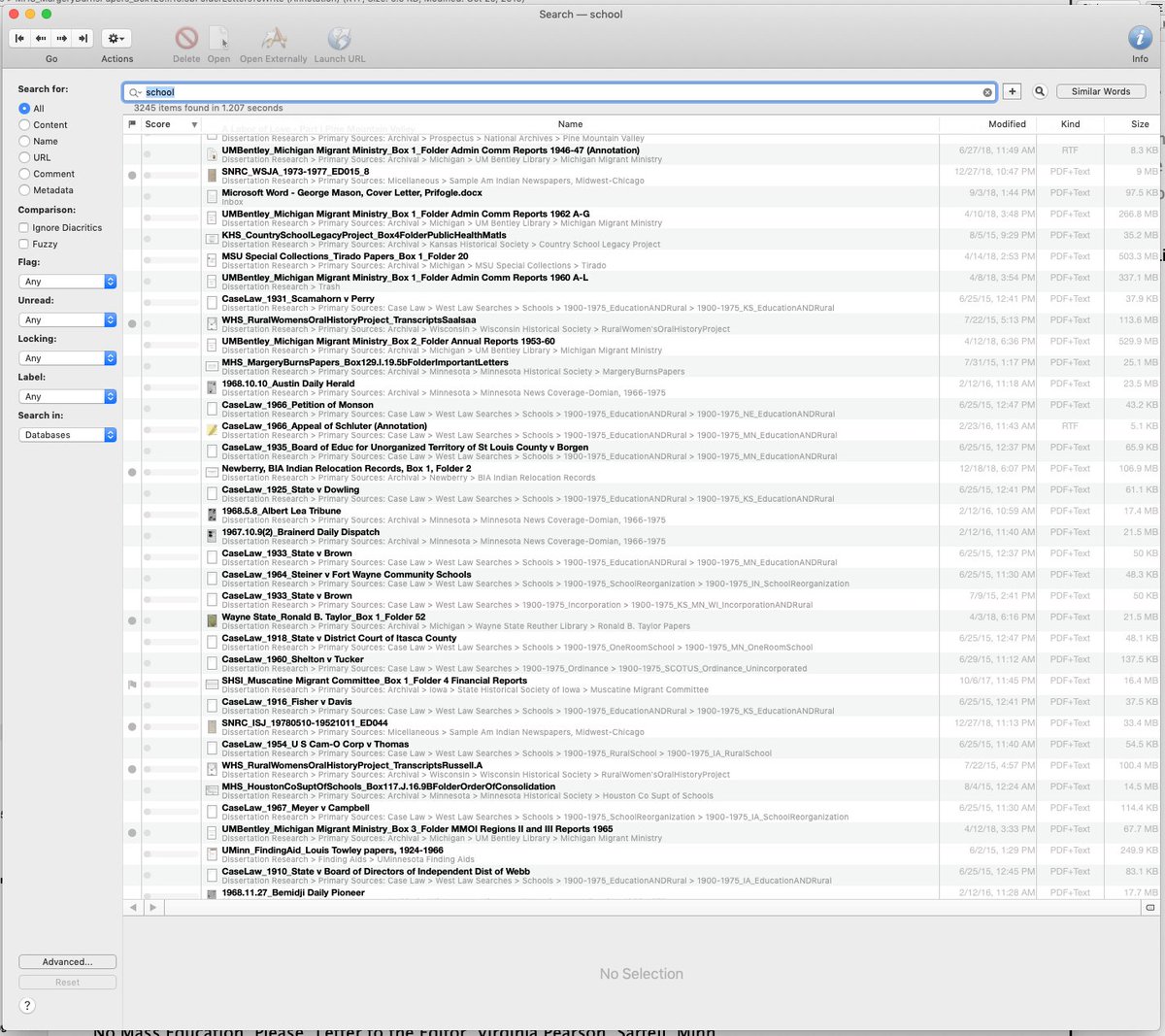Click the Reset button
Viewport: 1165px width, 1036px height.
pos(68,983)
